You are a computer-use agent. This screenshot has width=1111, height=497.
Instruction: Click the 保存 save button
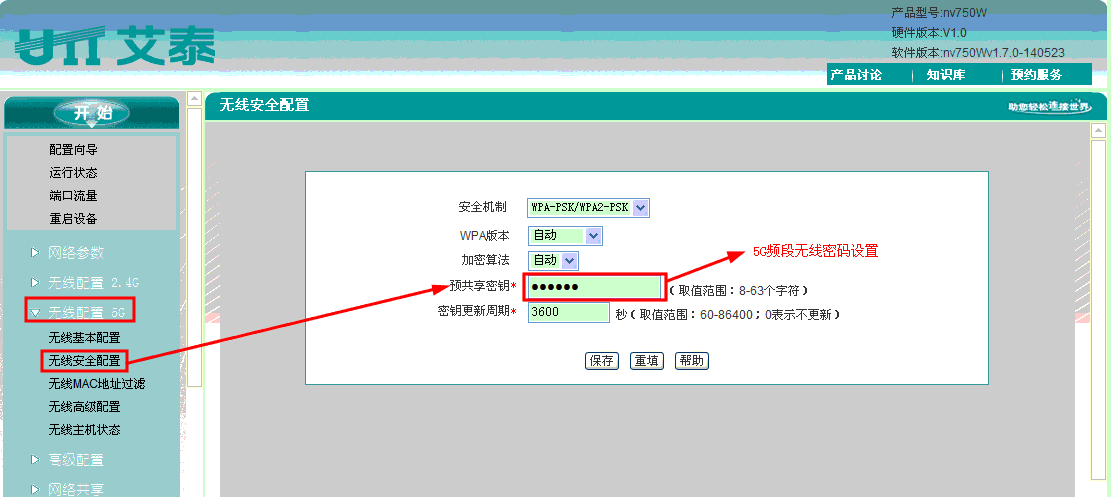602,361
